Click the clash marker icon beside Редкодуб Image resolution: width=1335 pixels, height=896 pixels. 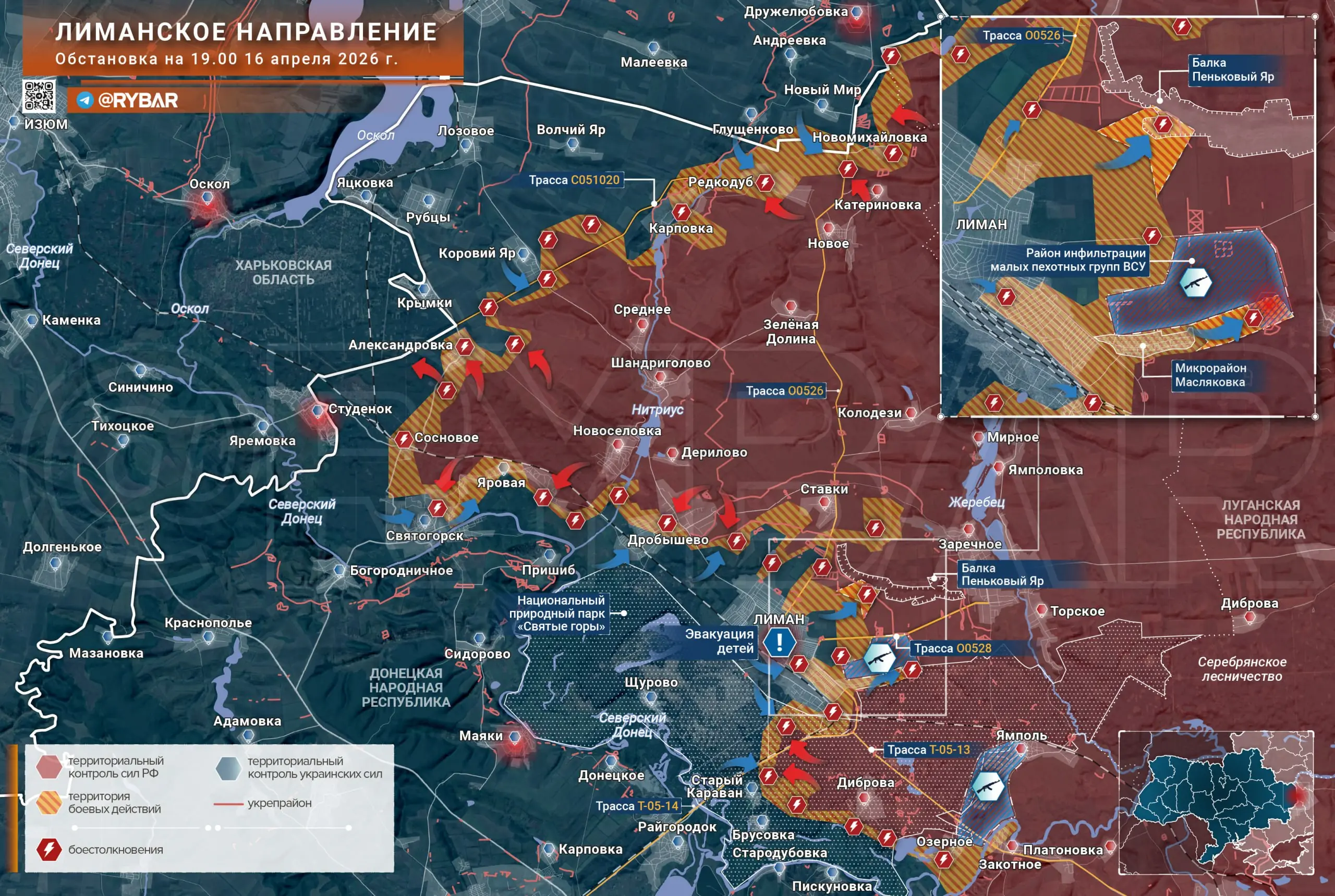click(764, 183)
